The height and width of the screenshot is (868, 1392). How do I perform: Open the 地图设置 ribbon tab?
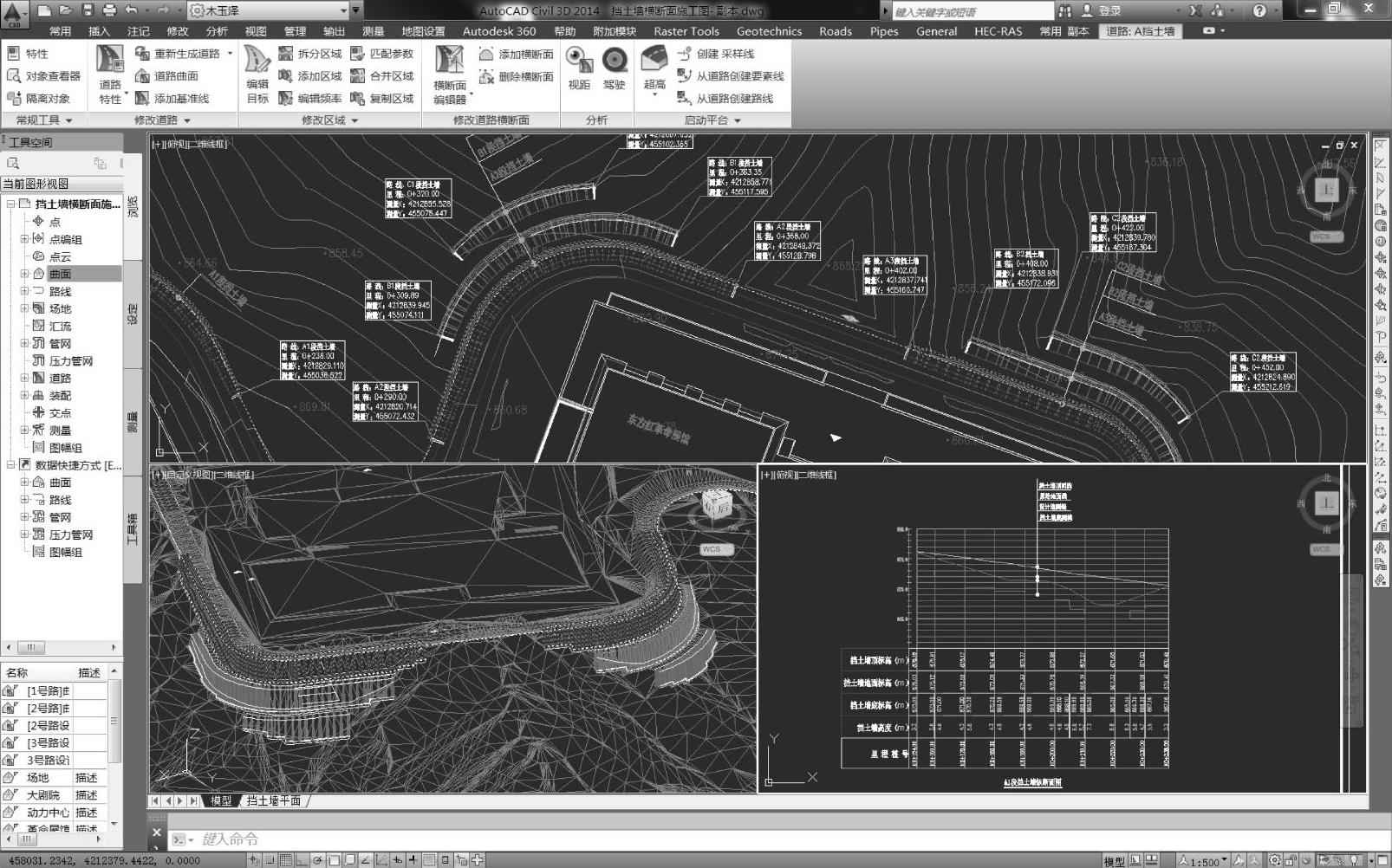point(423,31)
